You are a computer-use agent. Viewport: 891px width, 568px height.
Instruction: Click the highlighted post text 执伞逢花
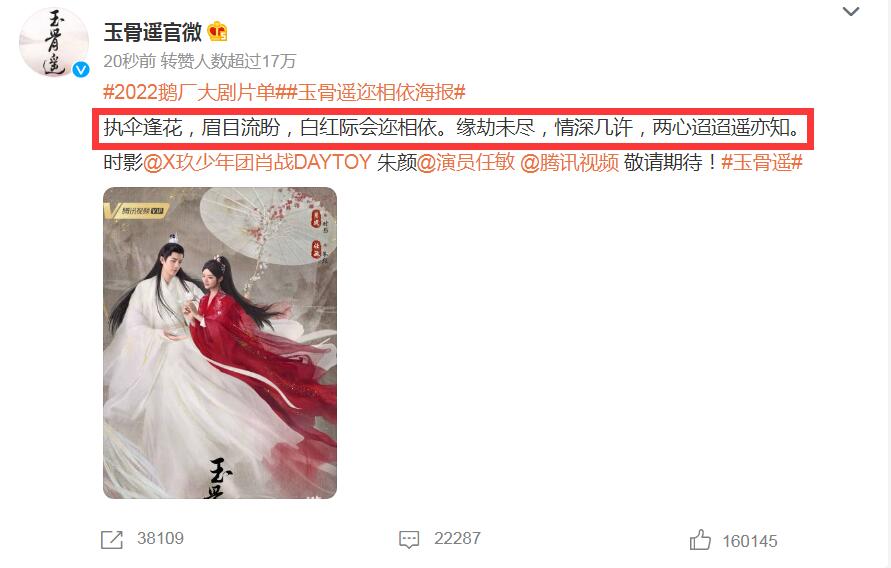(x=143, y=128)
